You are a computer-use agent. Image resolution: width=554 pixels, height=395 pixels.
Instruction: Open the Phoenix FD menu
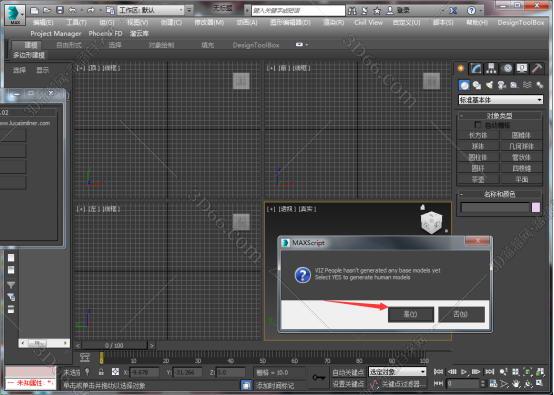click(x=105, y=34)
